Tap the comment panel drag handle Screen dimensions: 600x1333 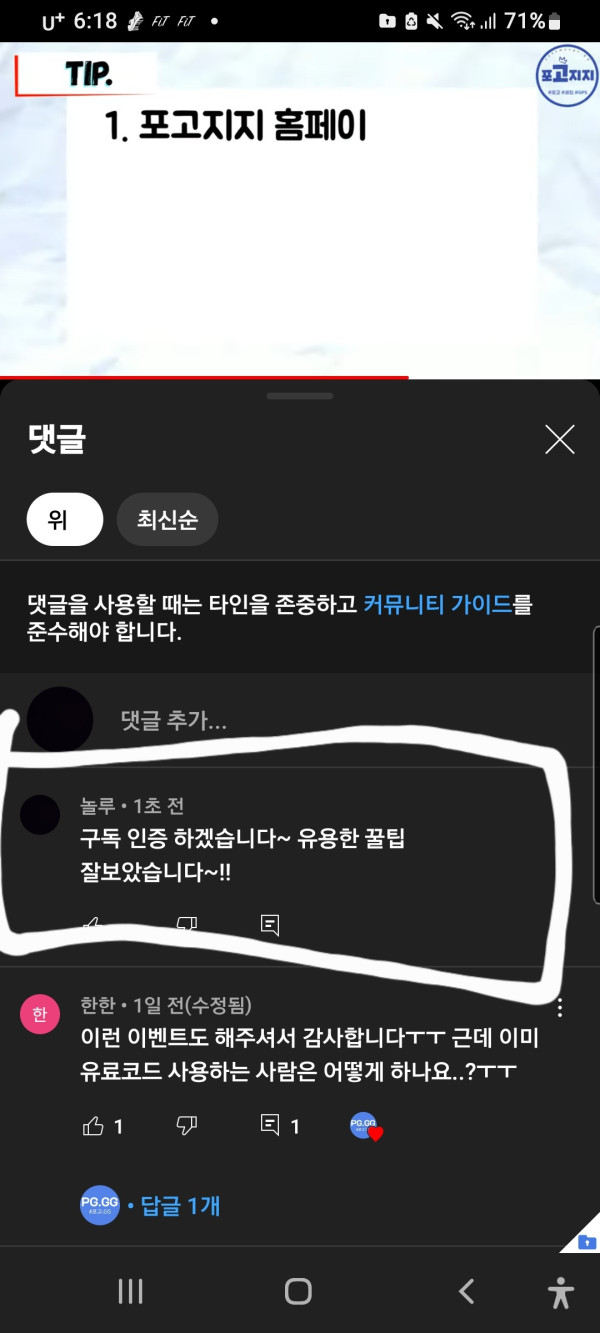tap(299, 396)
